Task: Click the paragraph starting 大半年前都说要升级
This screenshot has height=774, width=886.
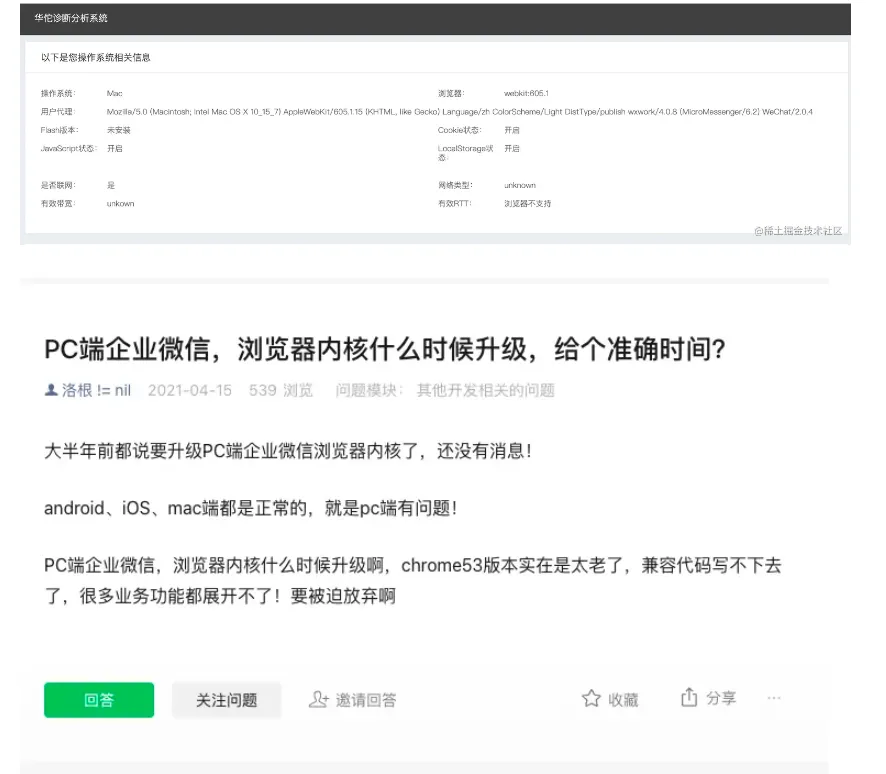Action: click(288, 451)
